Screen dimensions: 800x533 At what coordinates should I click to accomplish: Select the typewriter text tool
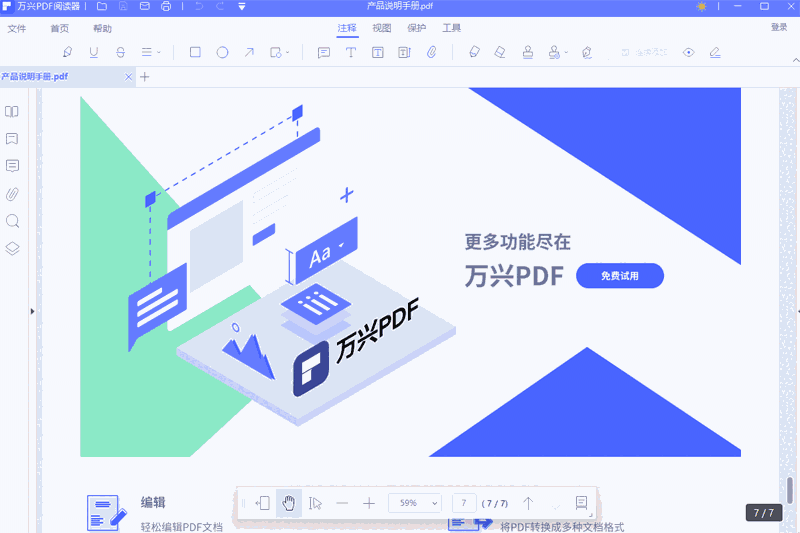(x=351, y=52)
